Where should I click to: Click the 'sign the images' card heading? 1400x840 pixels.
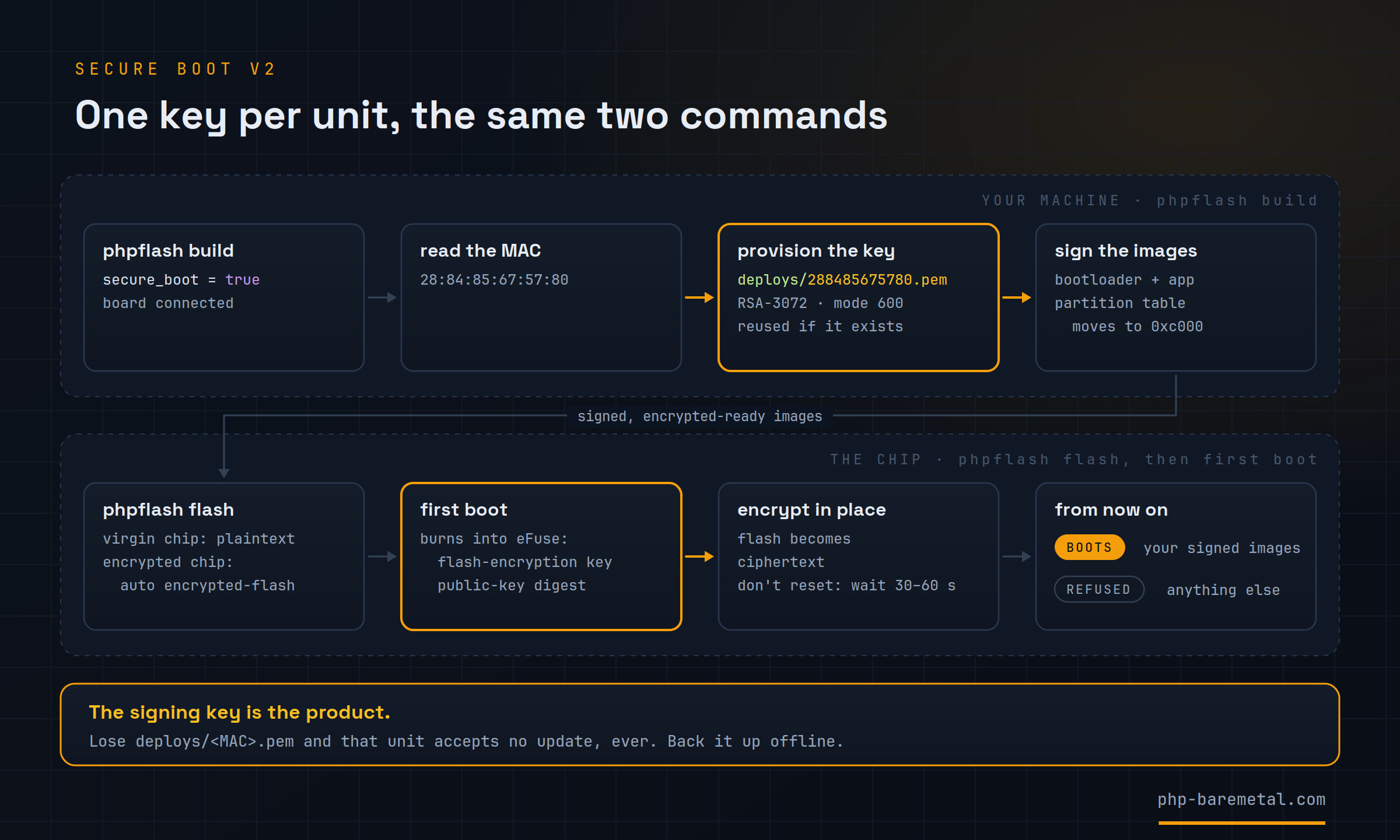coord(1125,251)
